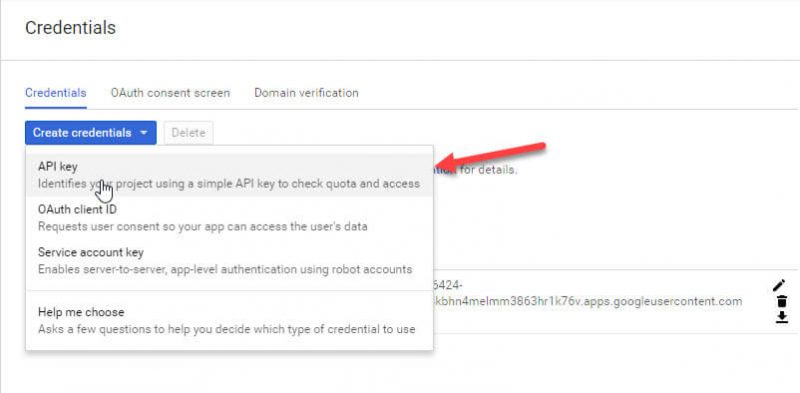This screenshot has height=393, width=800.
Task: Download the credential JSON via download icon
Action: (782, 317)
